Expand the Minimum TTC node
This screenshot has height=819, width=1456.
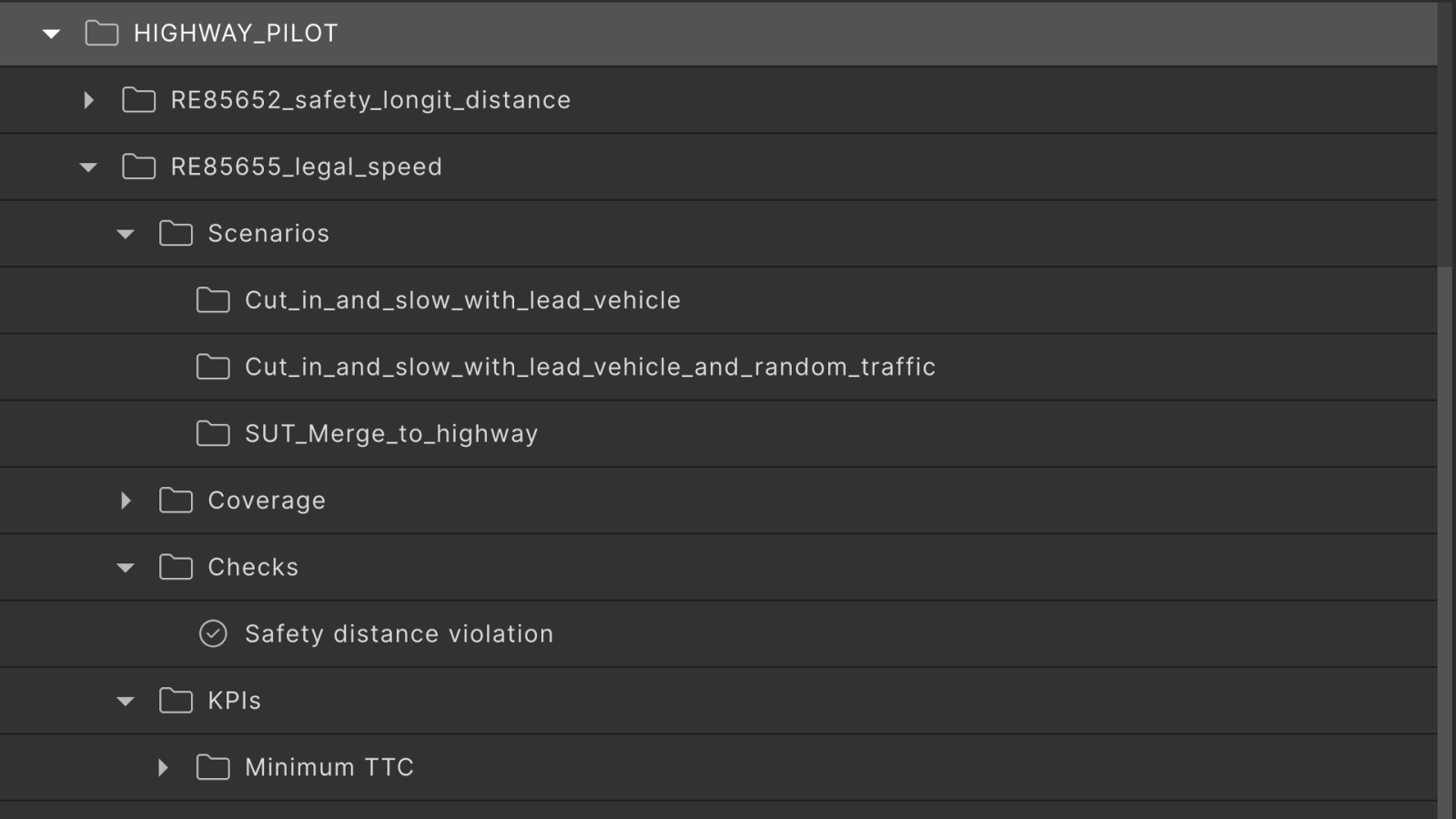pyautogui.click(x=163, y=767)
